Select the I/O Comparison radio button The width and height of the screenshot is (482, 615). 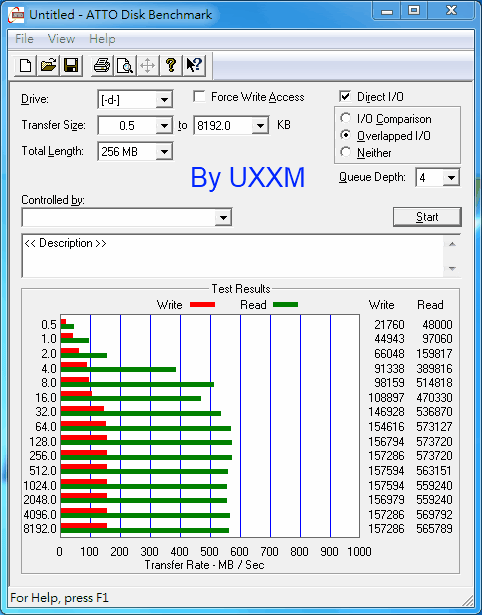pos(346,118)
